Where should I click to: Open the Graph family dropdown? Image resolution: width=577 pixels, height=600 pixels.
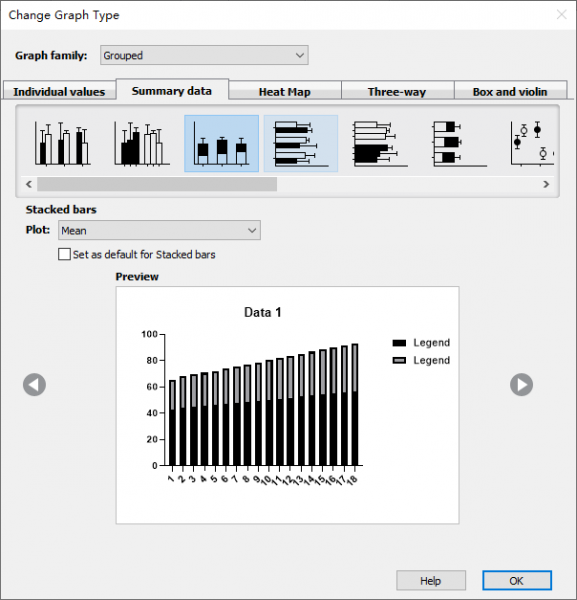(x=204, y=55)
